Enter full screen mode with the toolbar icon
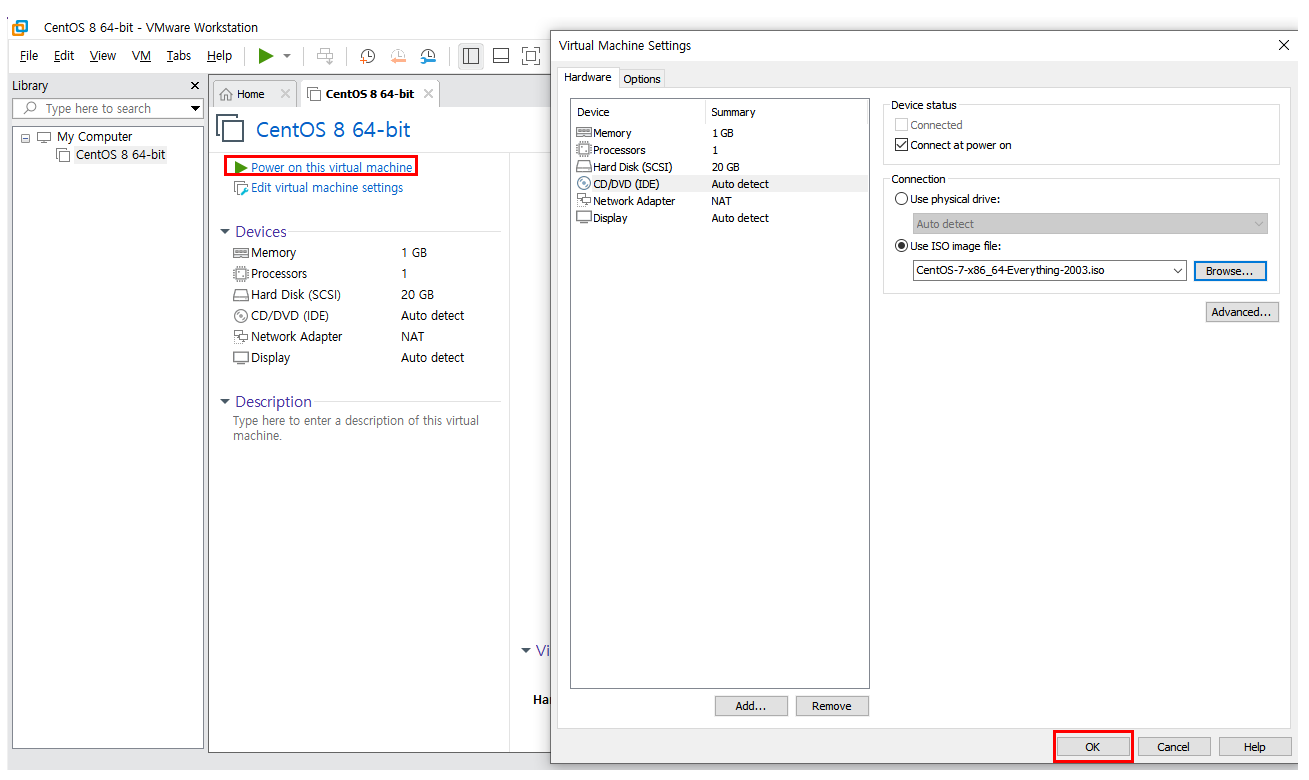This screenshot has width=1309, height=780. coord(531,56)
